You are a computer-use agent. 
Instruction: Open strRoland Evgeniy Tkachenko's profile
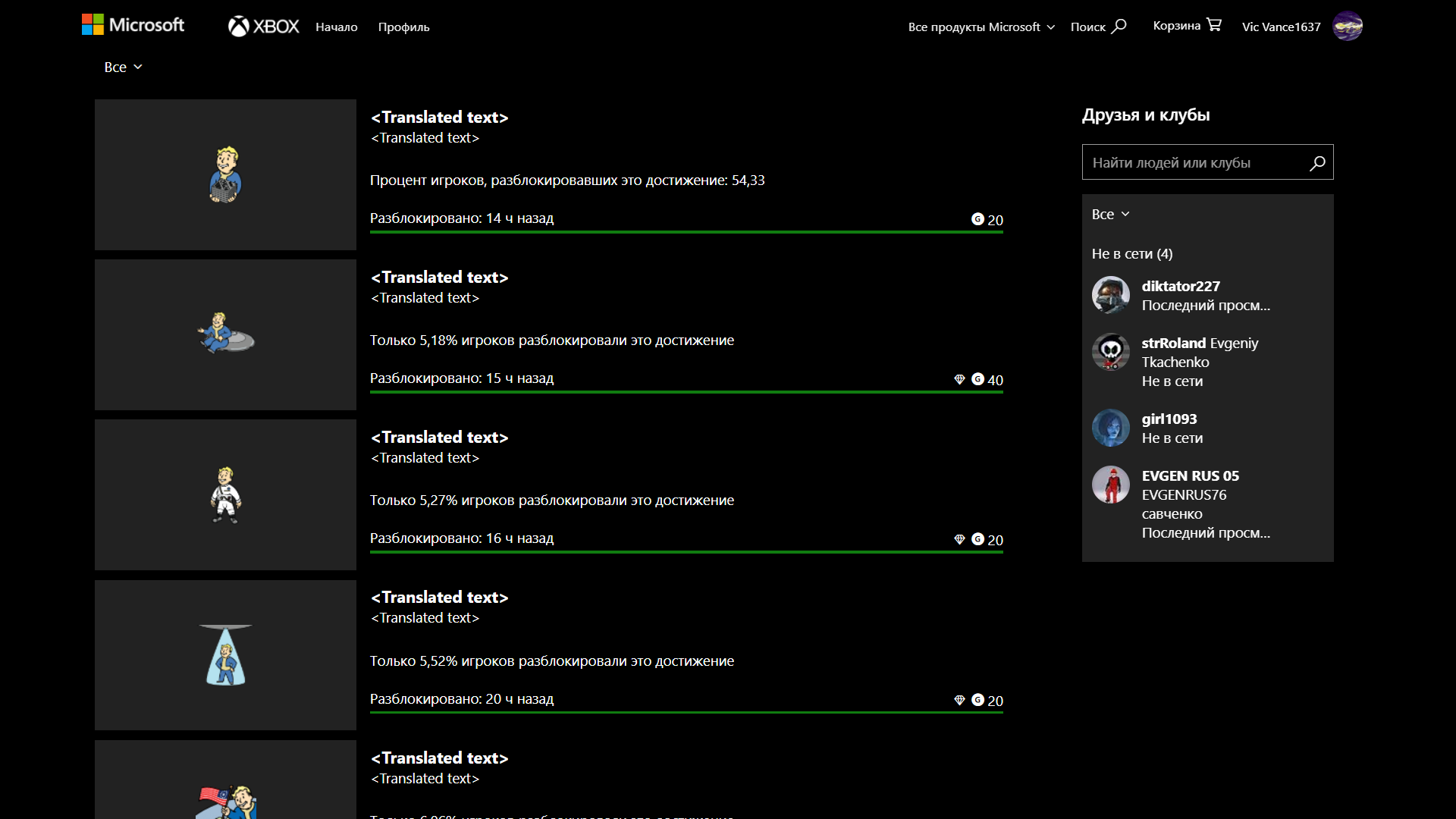coord(1200,353)
